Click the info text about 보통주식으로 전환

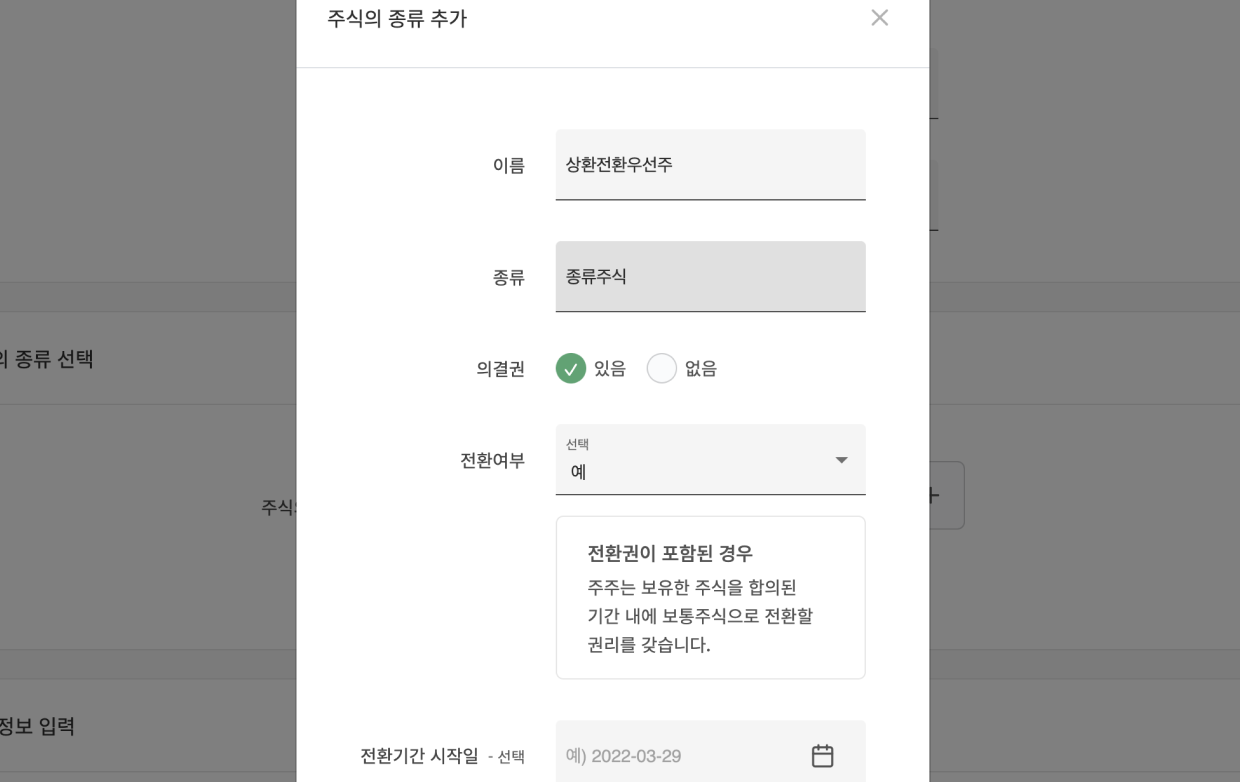[700, 616]
